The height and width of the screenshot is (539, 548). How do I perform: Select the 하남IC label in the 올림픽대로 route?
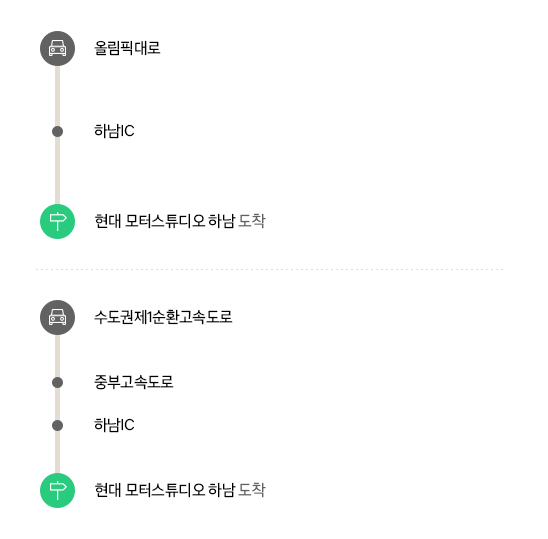pyautogui.click(x=114, y=131)
